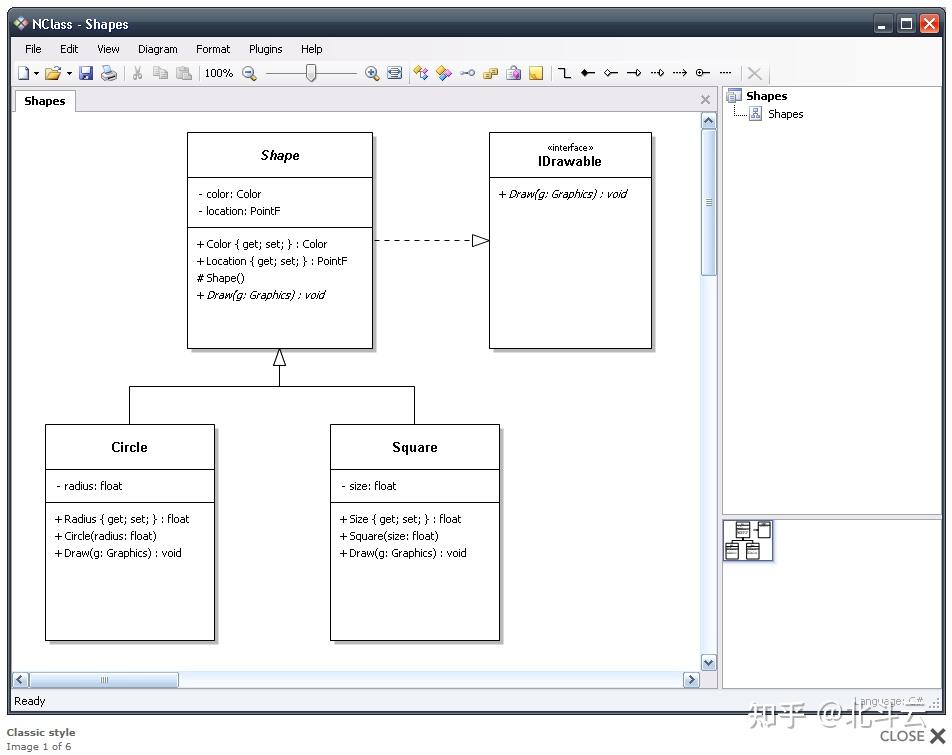Select the composition relationship tool

click(x=588, y=73)
